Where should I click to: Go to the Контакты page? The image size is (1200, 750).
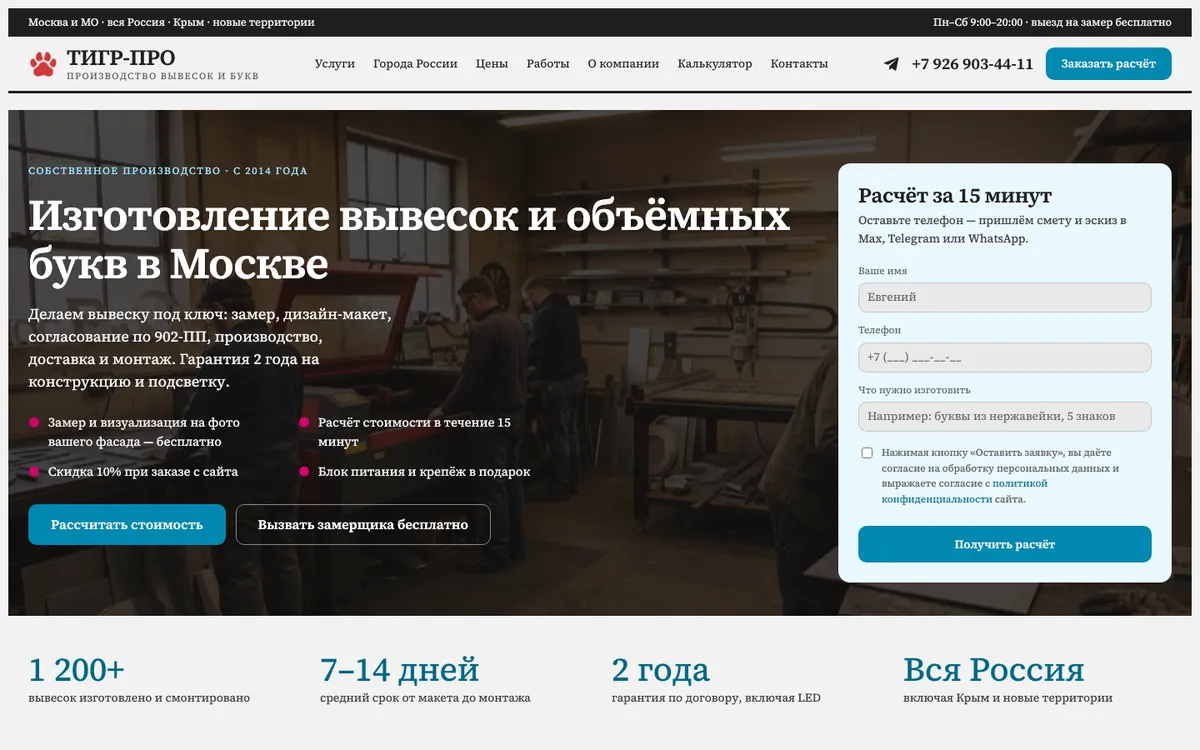[x=799, y=64]
